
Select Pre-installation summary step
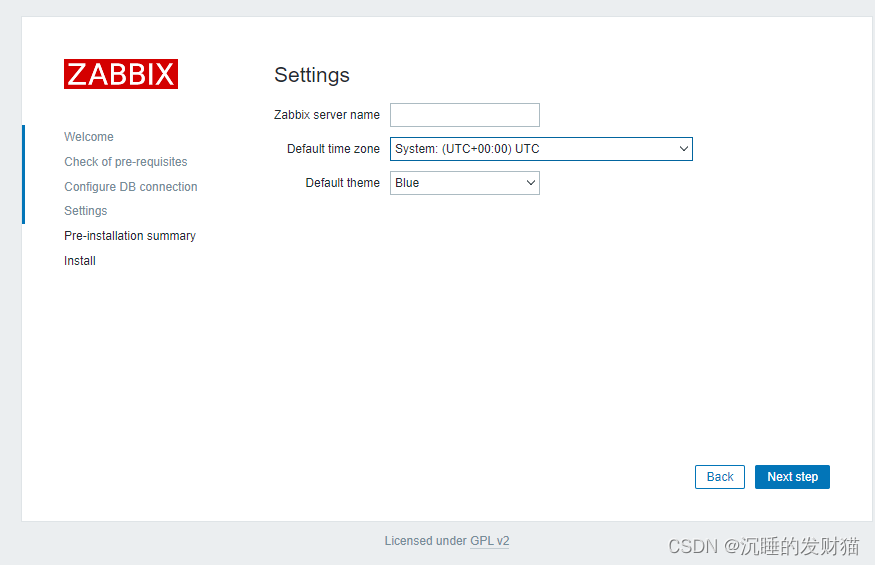[x=130, y=236]
